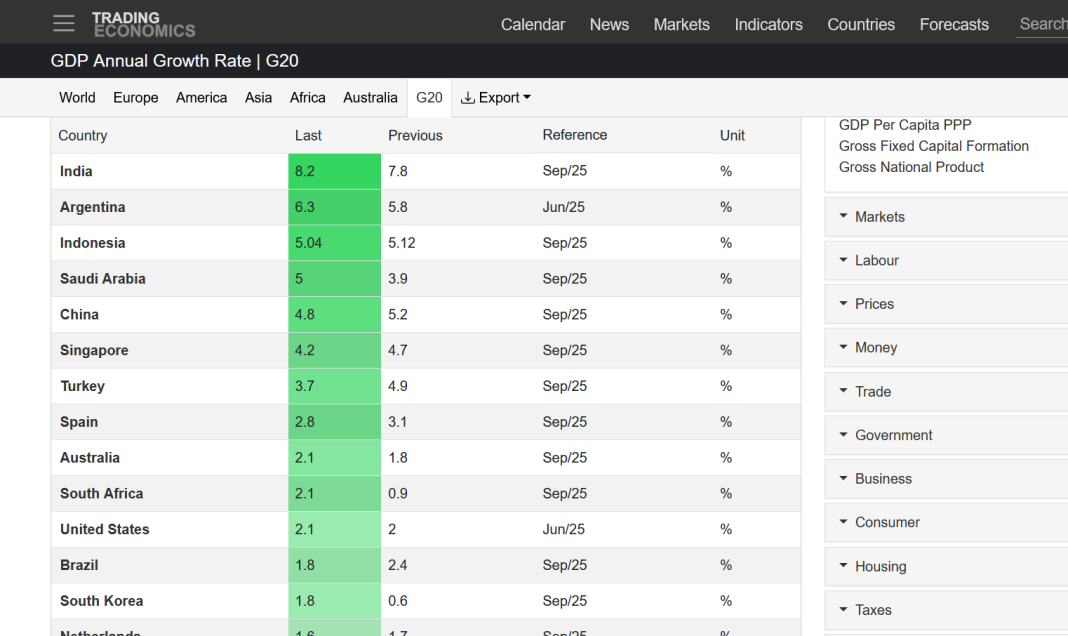Click India's green 8.2 value cell
The image size is (1068, 636).
[334, 172]
